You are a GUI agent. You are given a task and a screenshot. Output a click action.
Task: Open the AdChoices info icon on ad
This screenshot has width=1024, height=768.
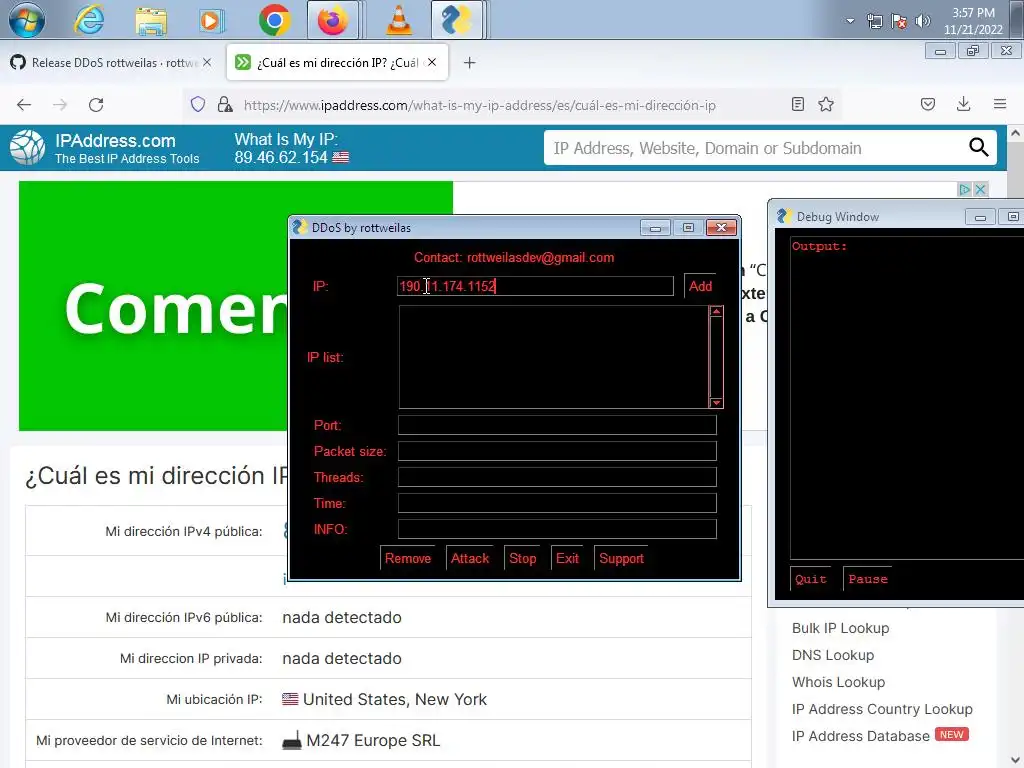965,189
